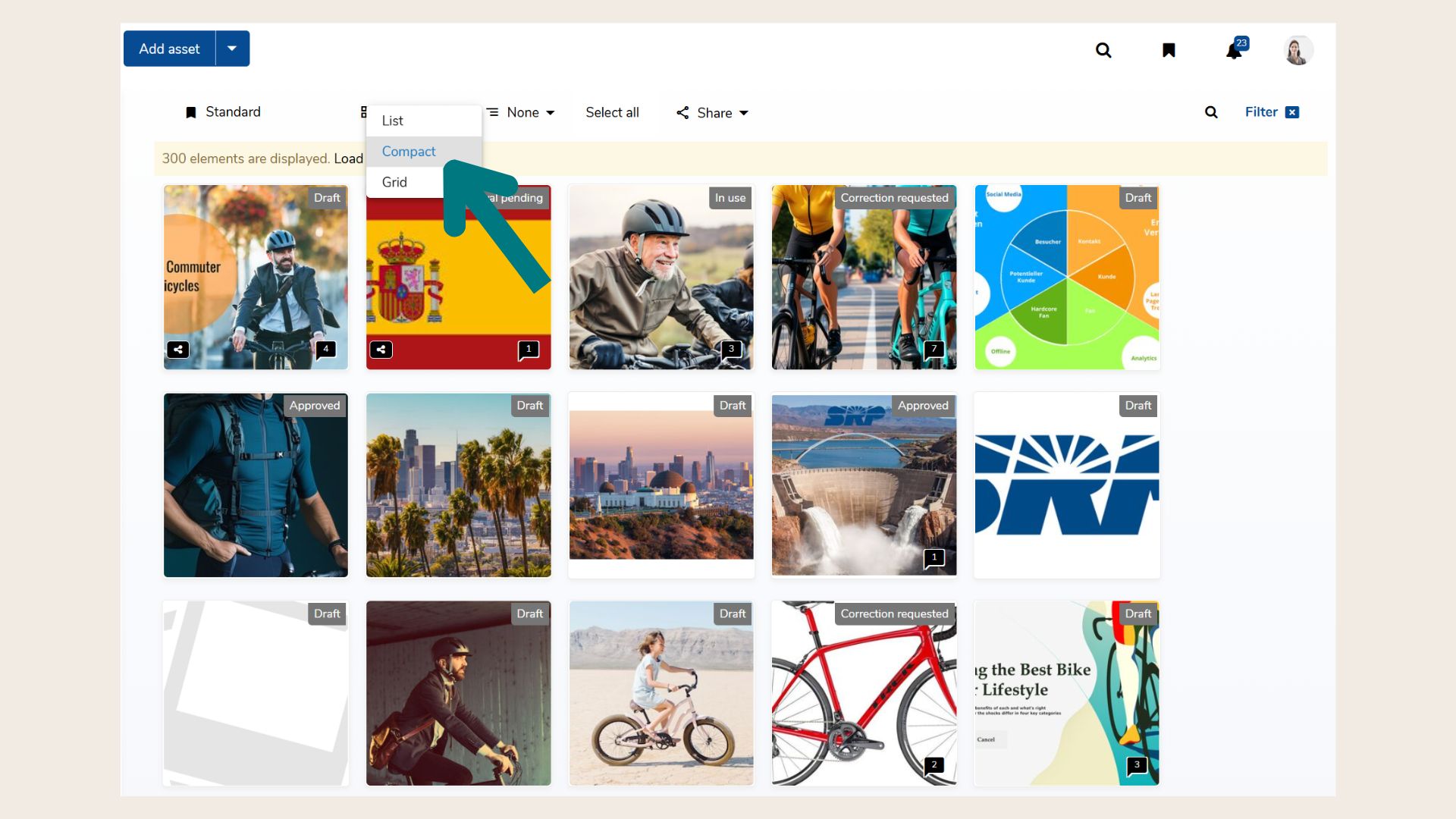This screenshot has width=1456, height=819.
Task: Expand the Add asset dropdown arrow
Action: tap(232, 49)
